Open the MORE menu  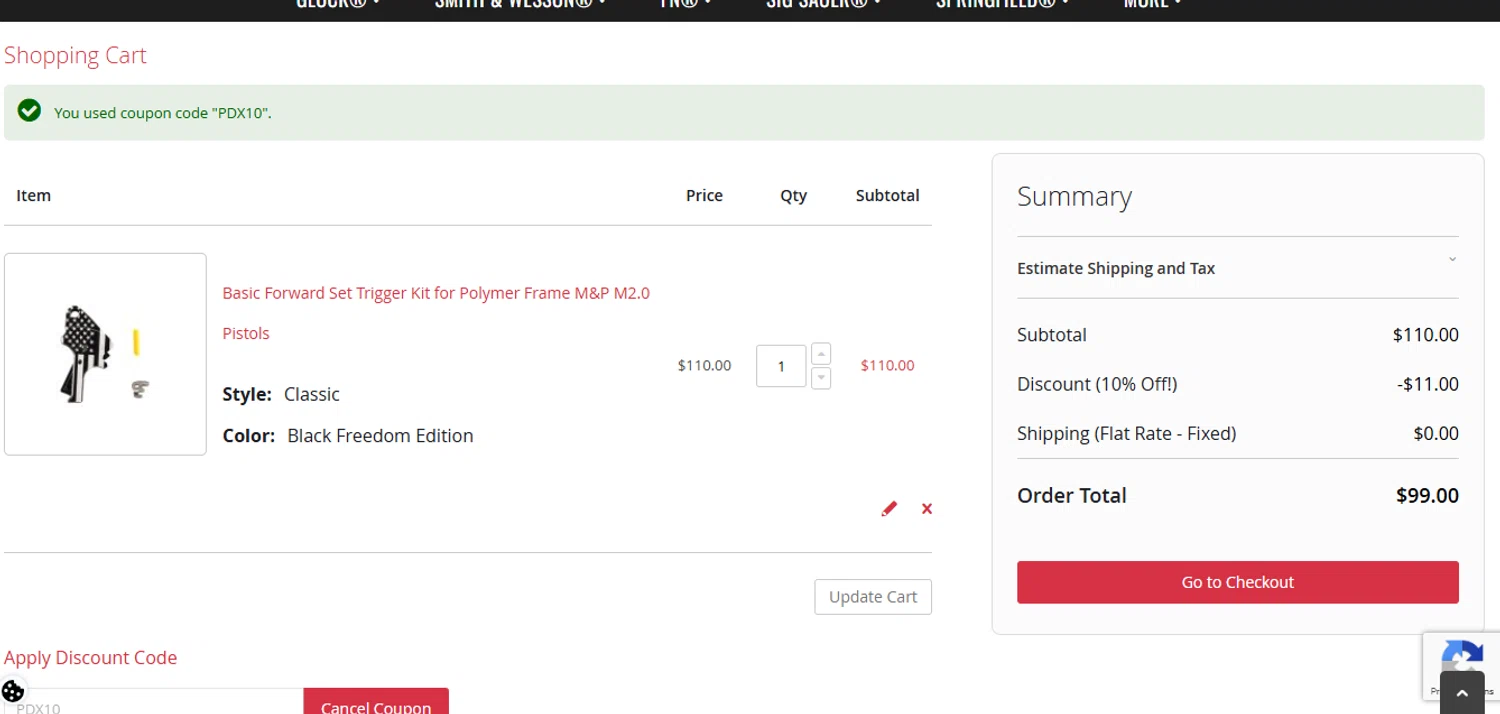[1152, 3]
